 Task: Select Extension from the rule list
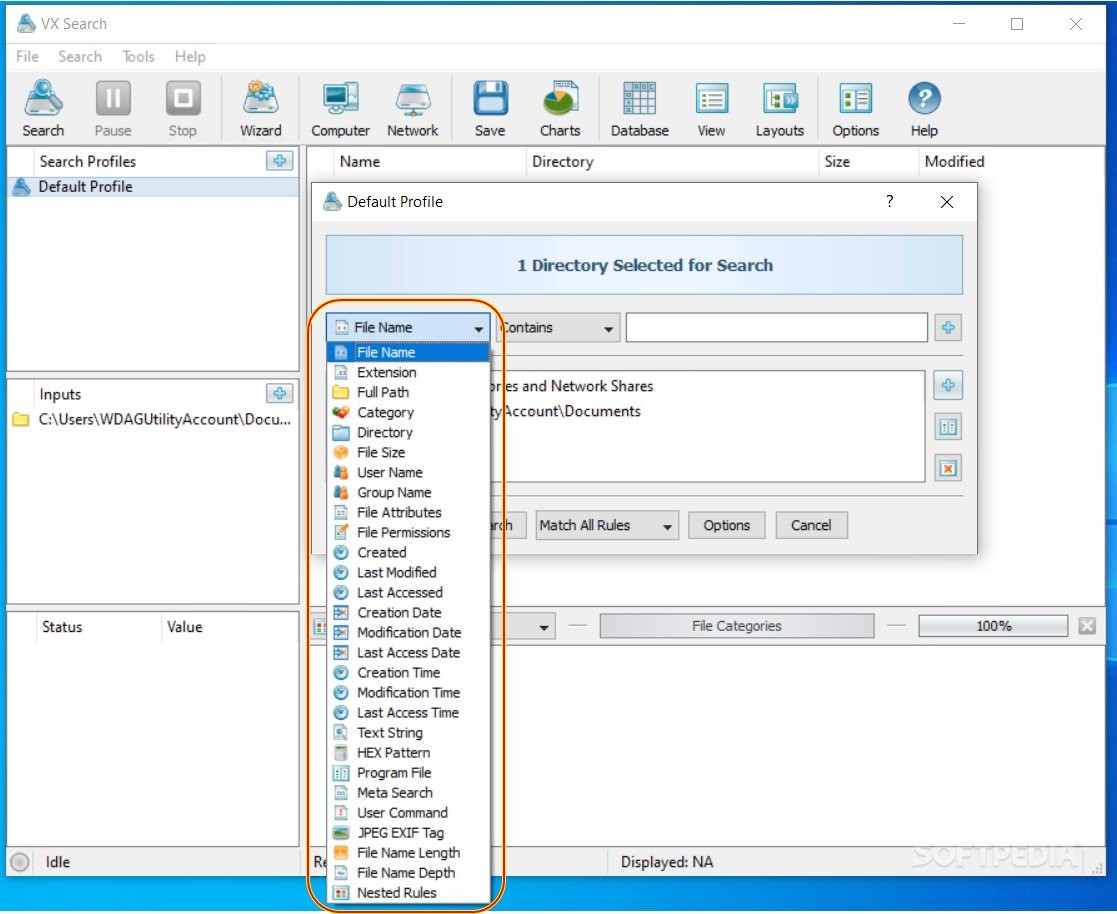tap(408, 373)
